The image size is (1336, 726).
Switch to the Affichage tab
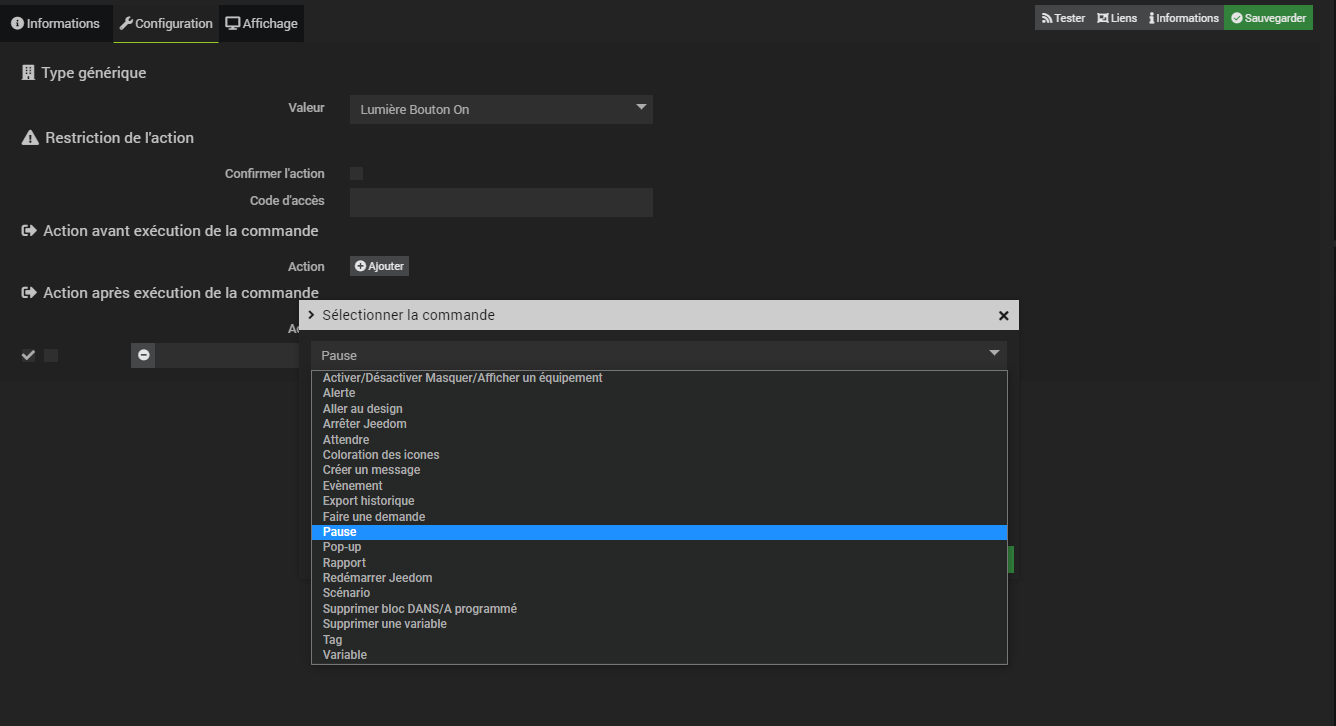[261, 23]
